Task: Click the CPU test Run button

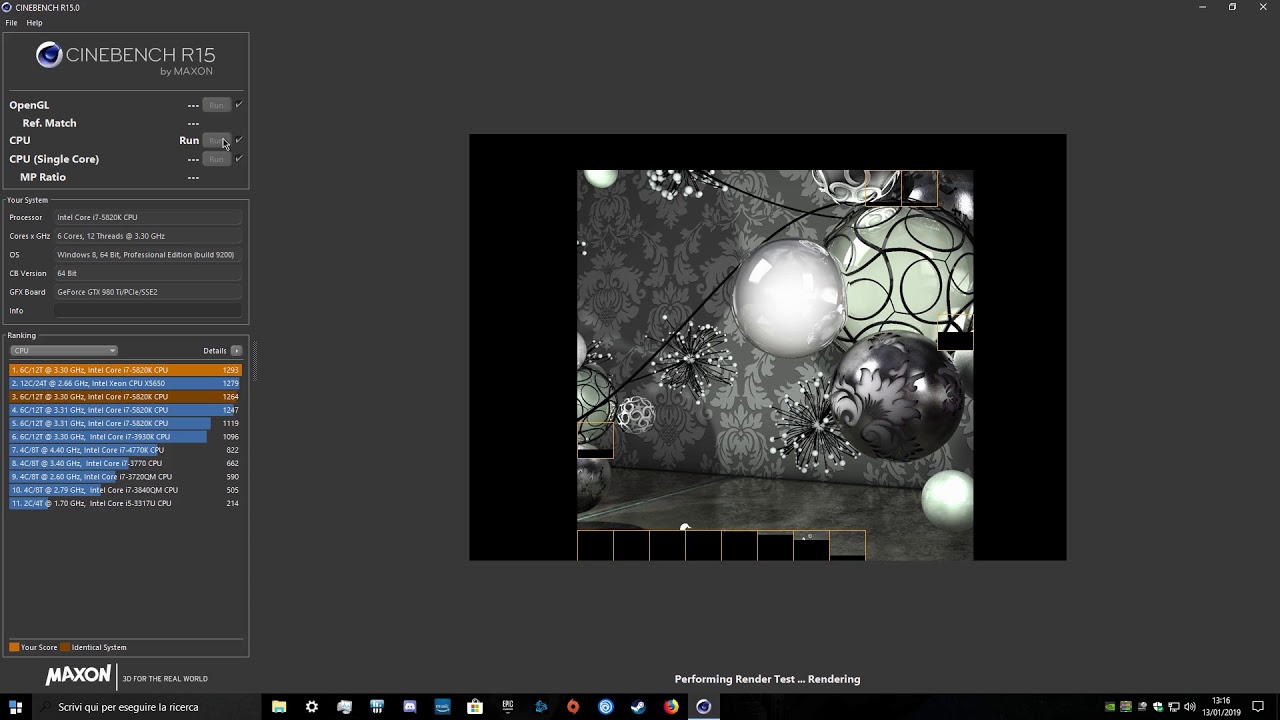Action: [216, 141]
